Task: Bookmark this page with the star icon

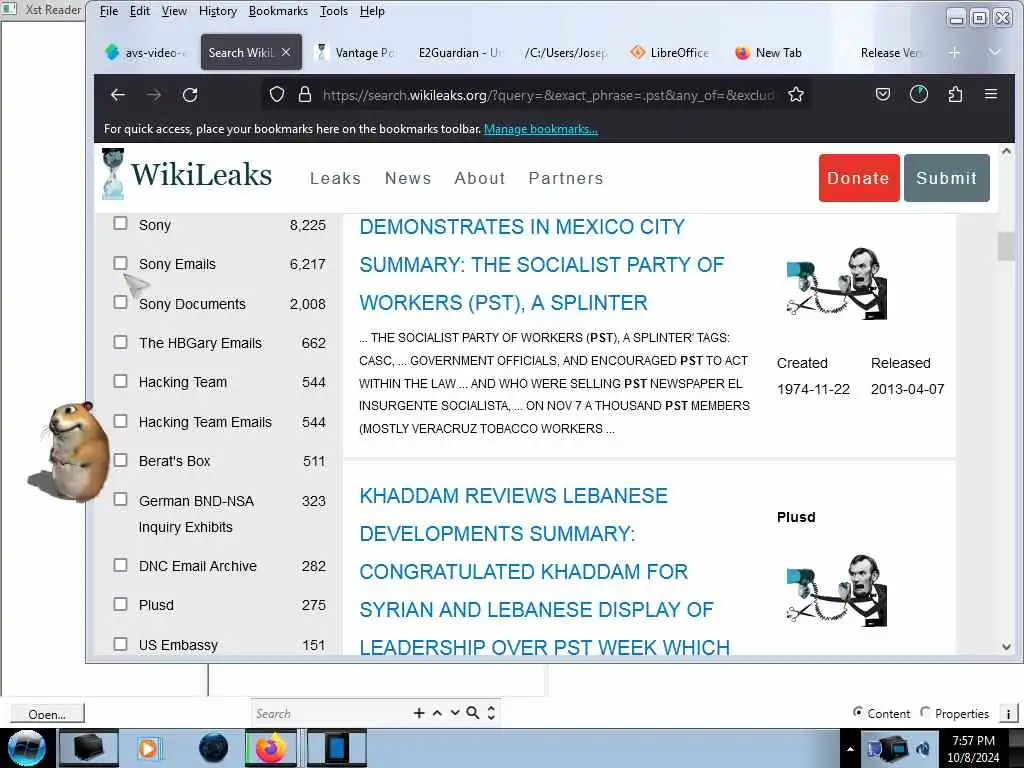Action: click(795, 95)
